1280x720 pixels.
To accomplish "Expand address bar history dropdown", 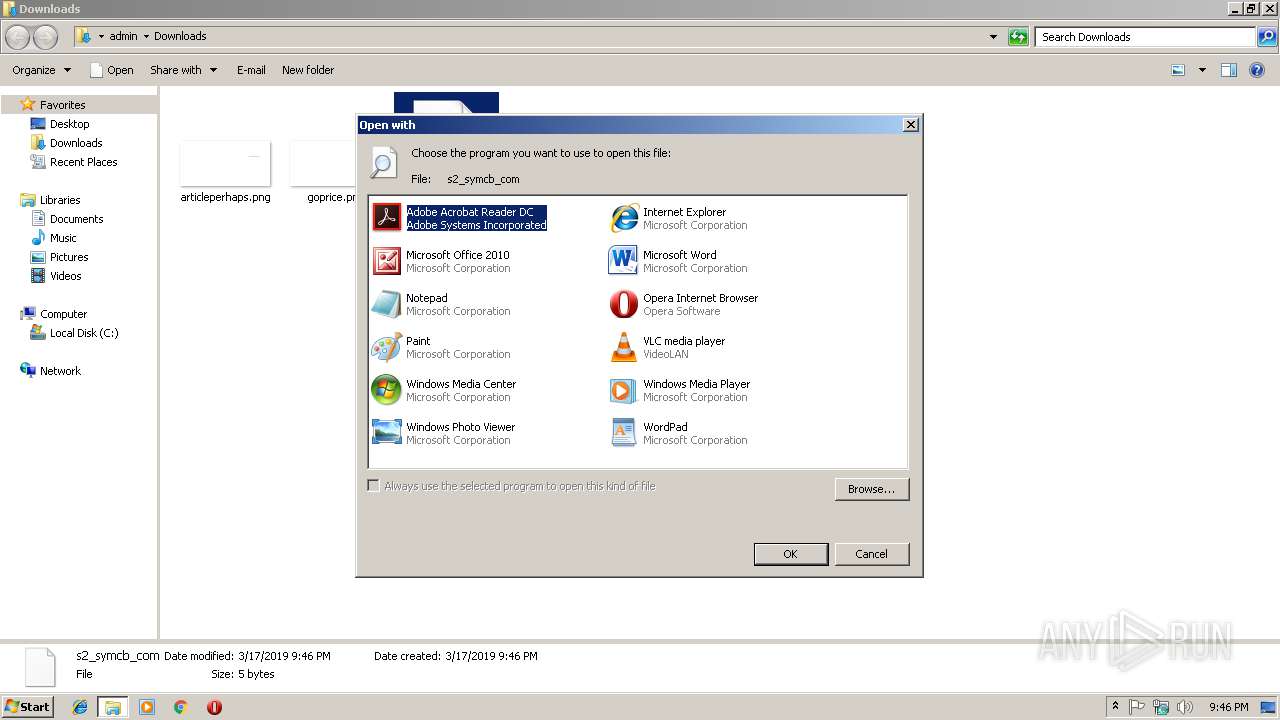I will coord(993,37).
